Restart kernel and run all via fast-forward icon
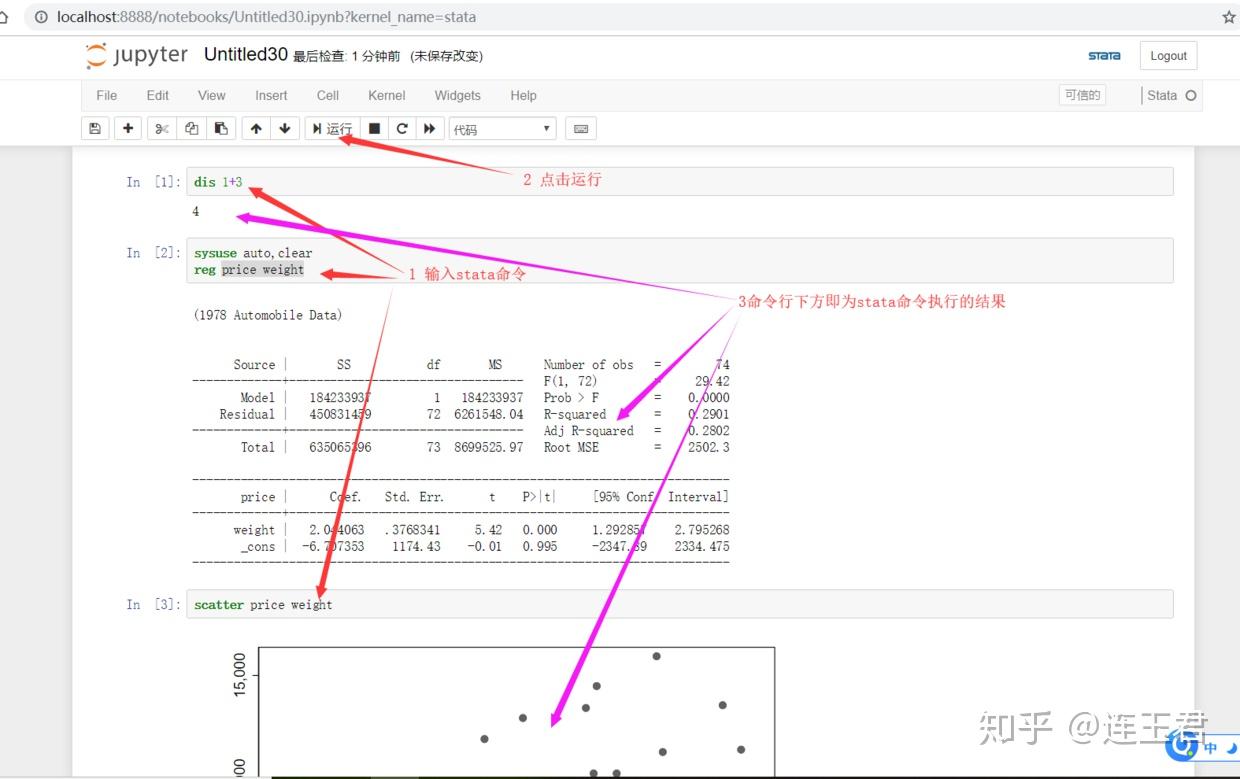1240x779 pixels. [x=429, y=128]
